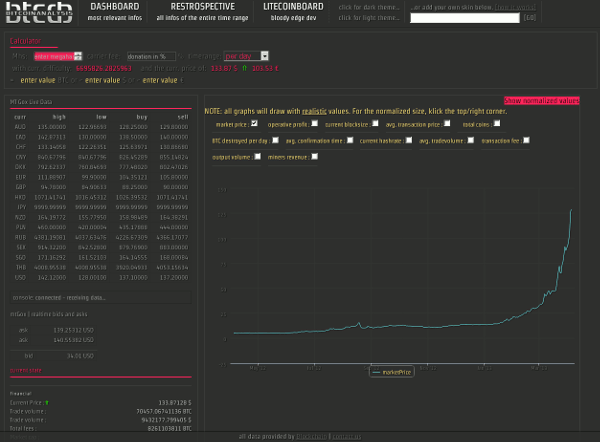Enable the current blocksize checkbox

click(x=375, y=123)
